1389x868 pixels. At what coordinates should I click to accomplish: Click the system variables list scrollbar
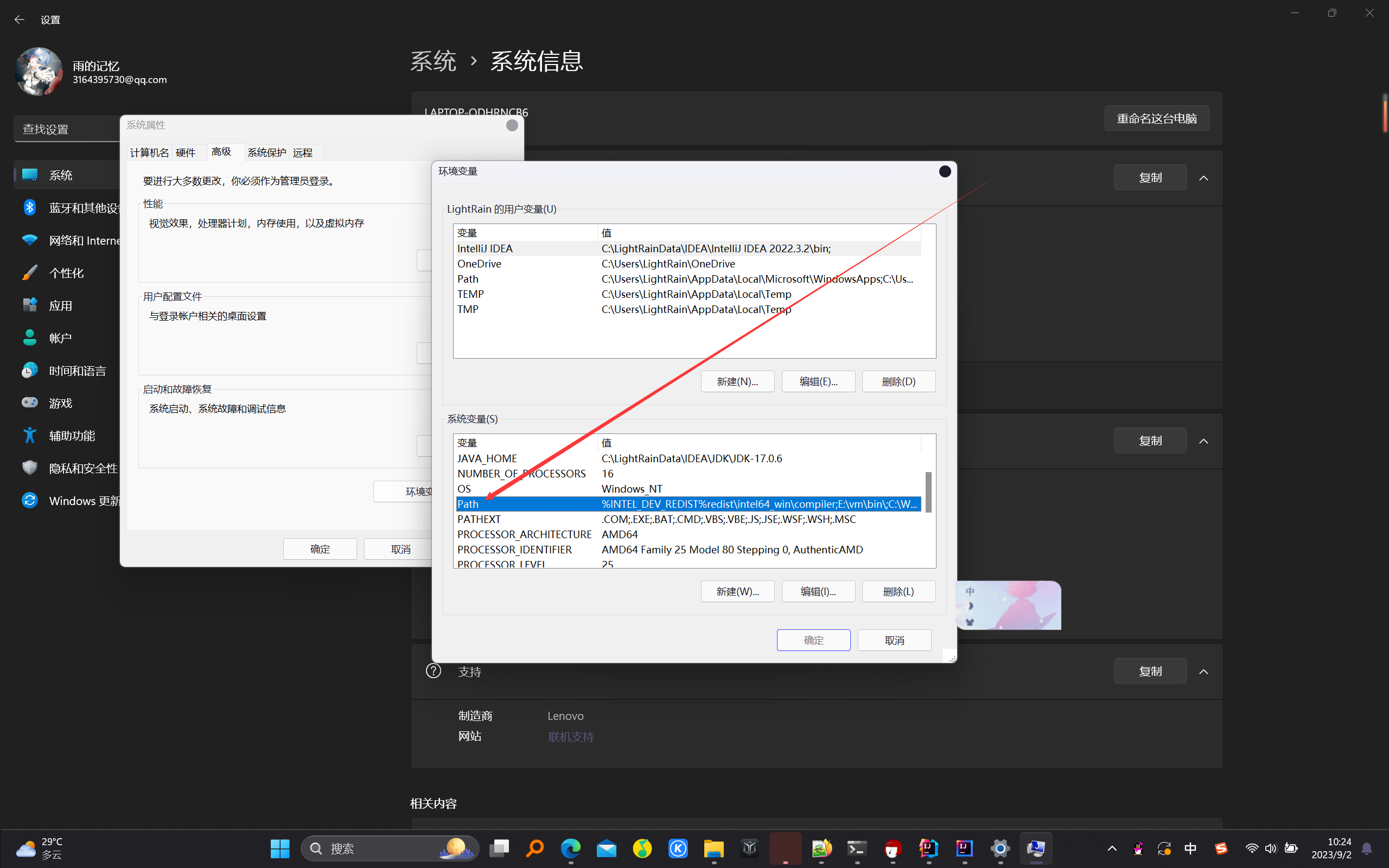pos(928,493)
